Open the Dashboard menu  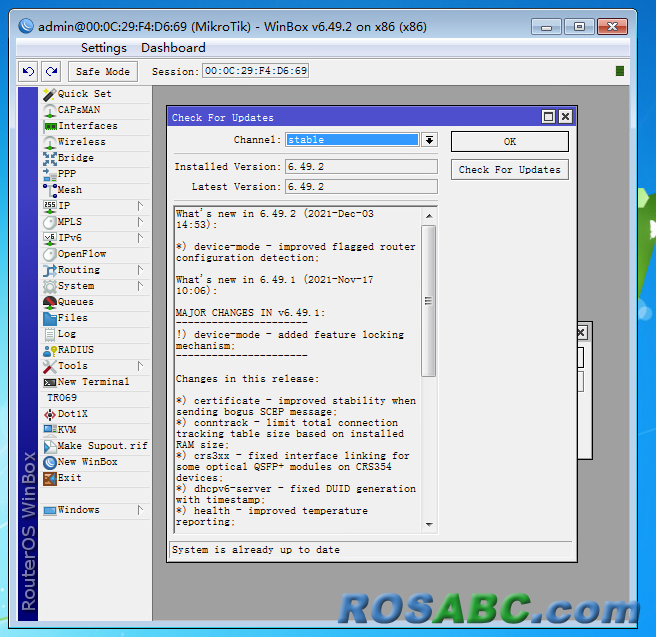click(x=173, y=48)
